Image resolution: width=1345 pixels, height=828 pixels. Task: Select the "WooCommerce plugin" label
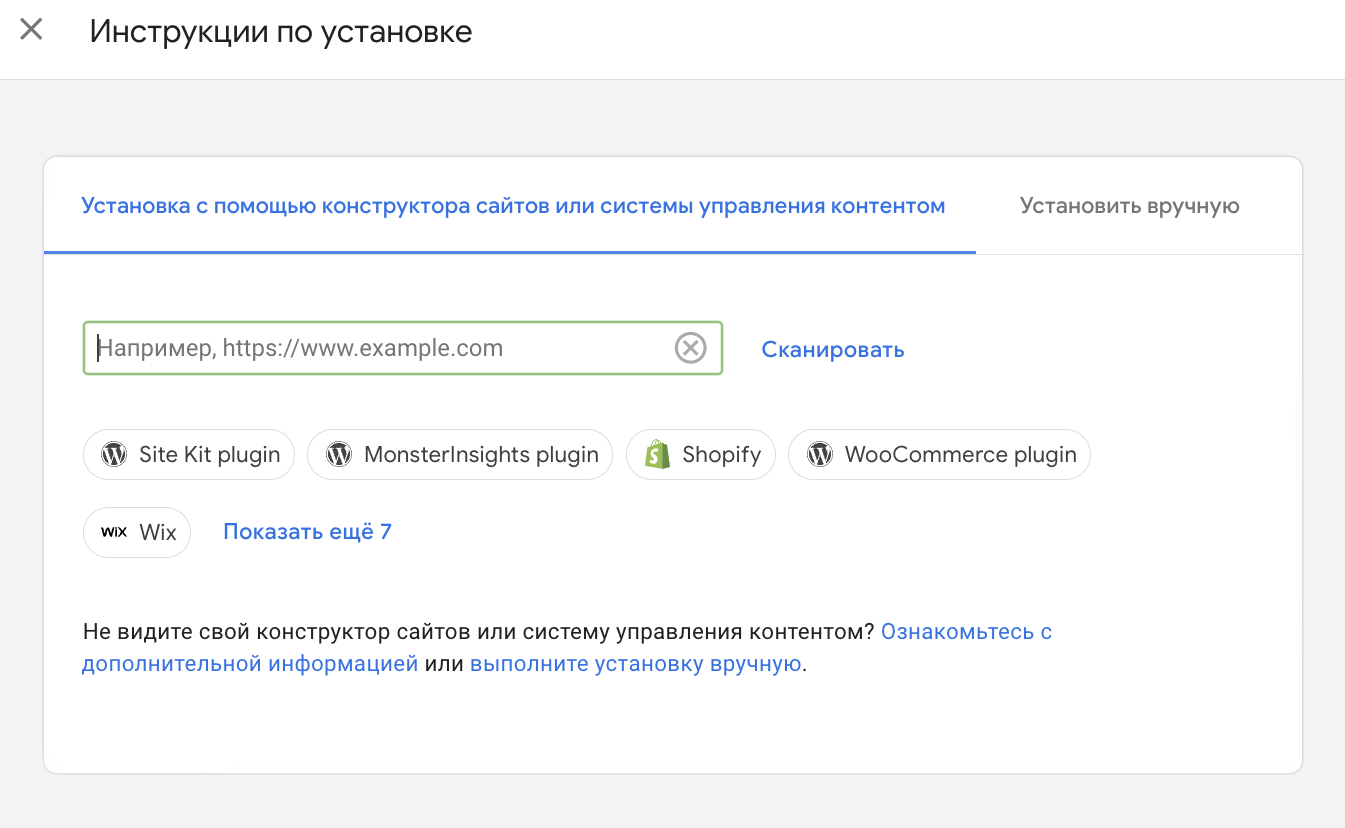(x=960, y=455)
